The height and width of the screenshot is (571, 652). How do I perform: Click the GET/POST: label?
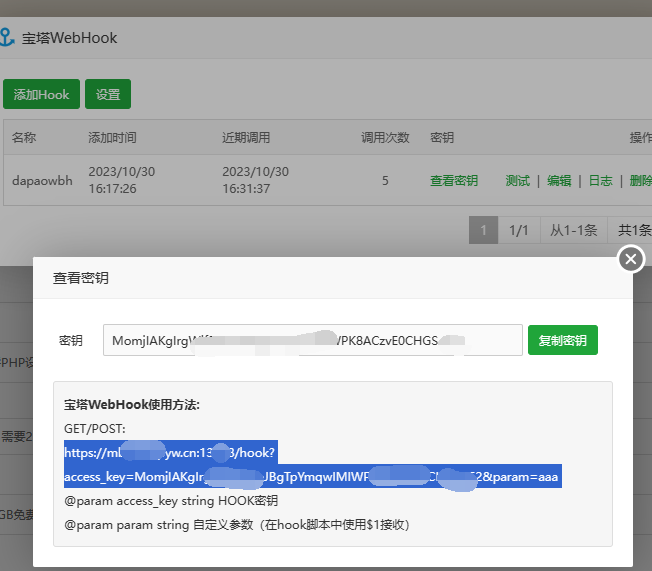95,429
